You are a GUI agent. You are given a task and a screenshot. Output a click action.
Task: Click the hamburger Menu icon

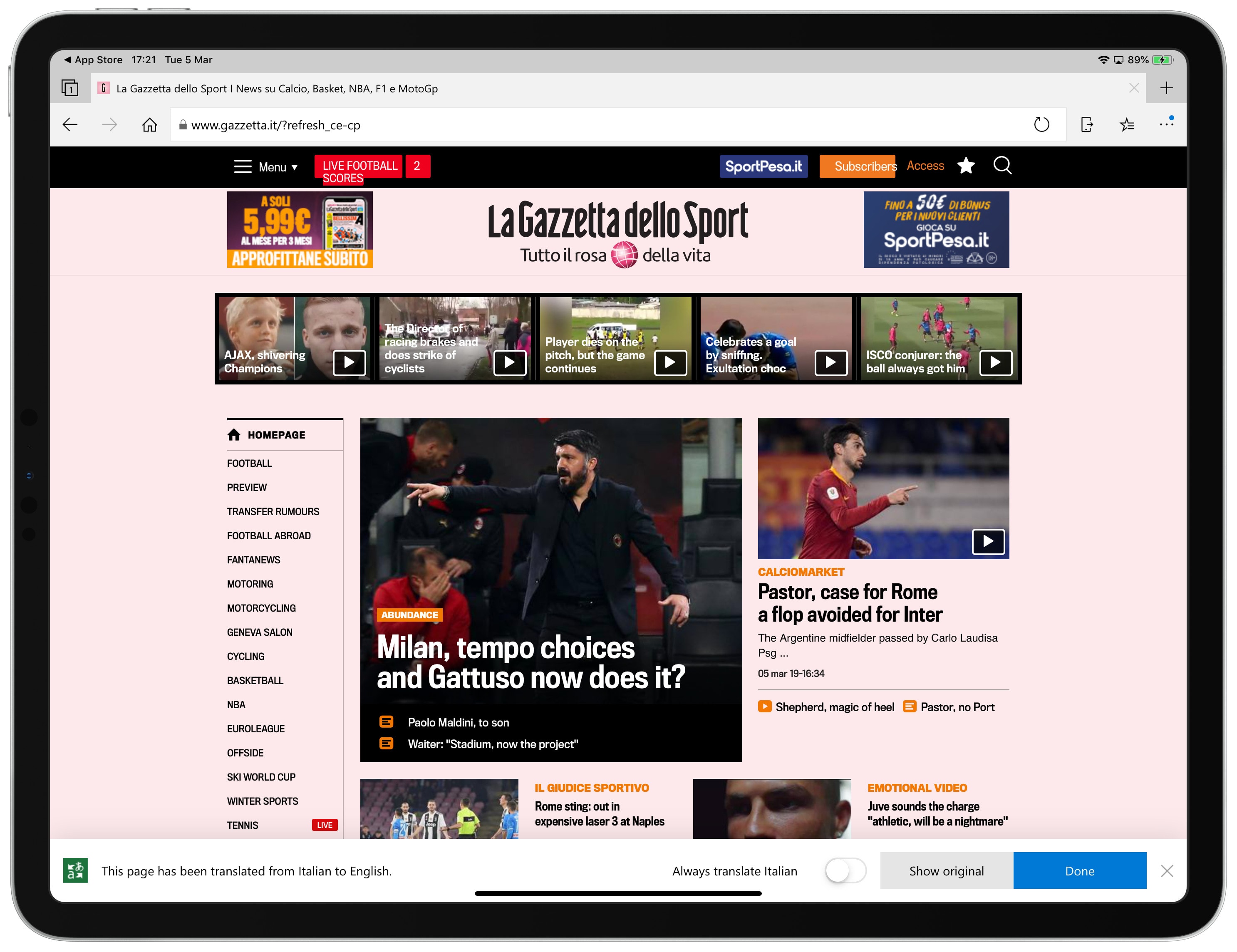(243, 166)
